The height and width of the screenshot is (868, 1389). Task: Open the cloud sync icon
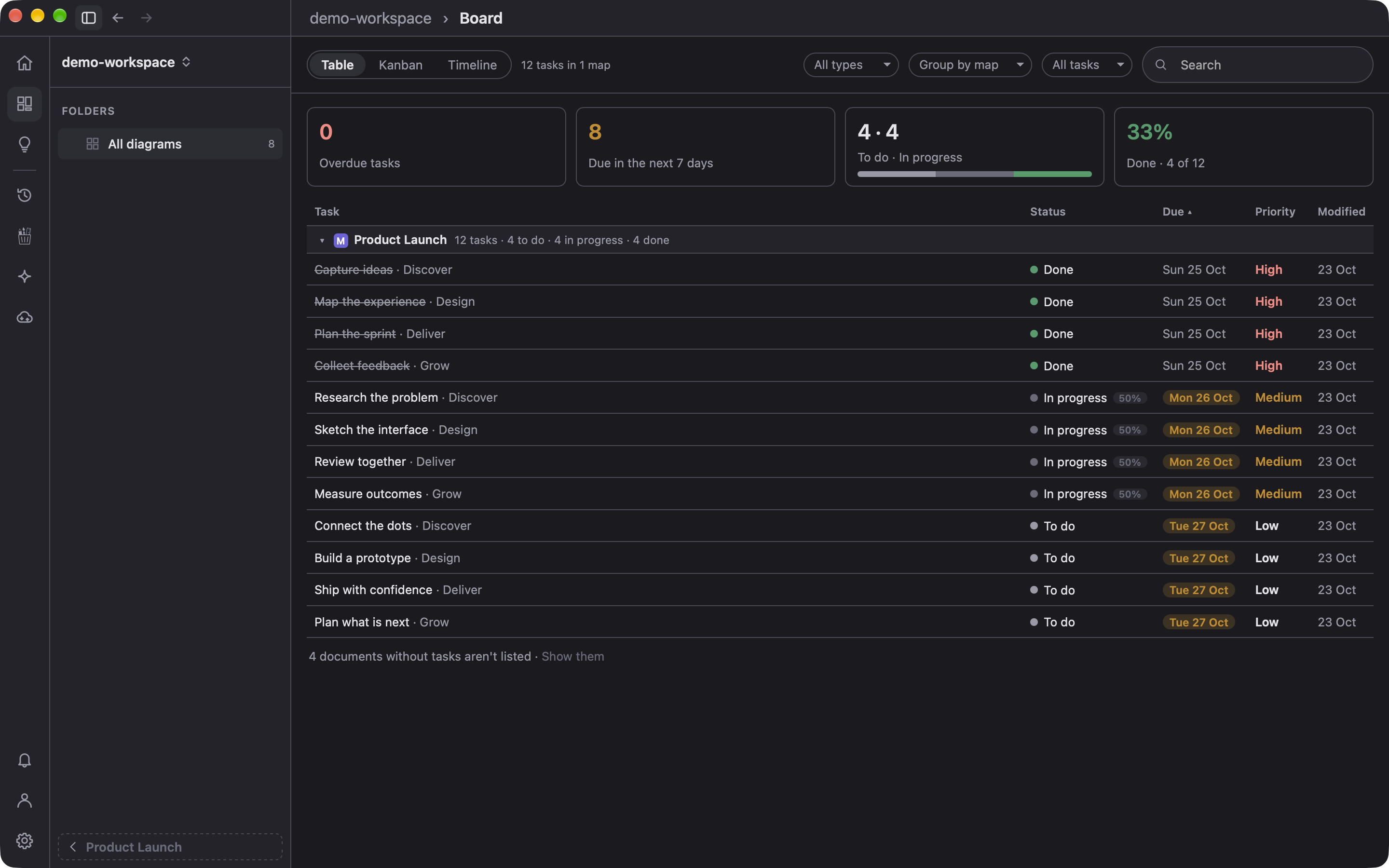tap(24, 317)
